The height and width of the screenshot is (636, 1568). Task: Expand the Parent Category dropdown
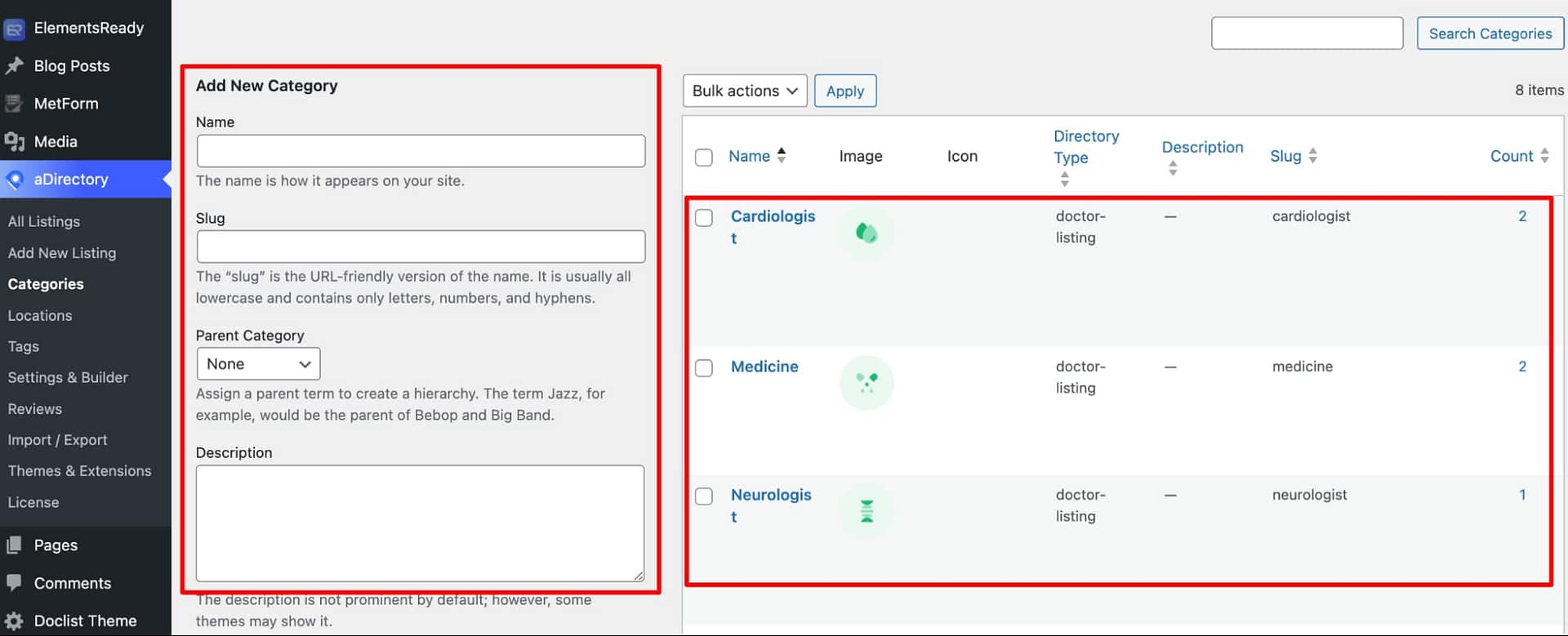258,364
